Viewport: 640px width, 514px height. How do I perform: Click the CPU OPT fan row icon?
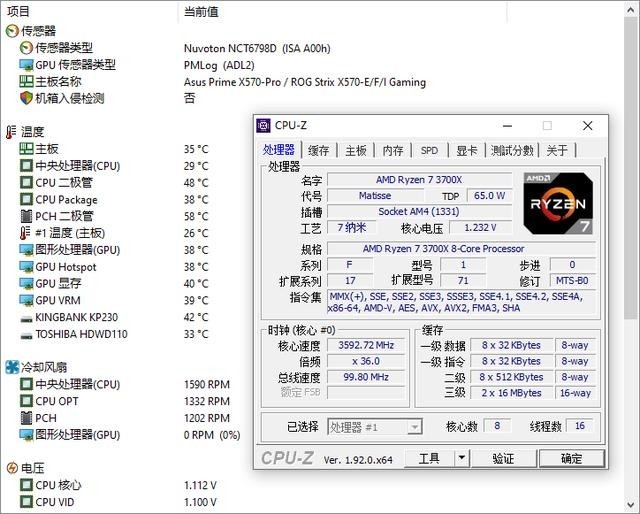pyautogui.click(x=26, y=401)
